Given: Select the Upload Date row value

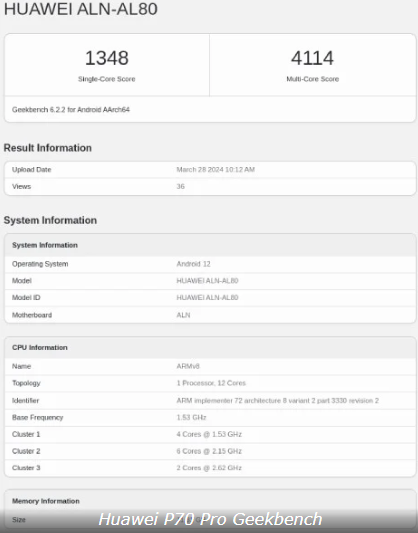Looking at the screenshot, I should [215, 169].
